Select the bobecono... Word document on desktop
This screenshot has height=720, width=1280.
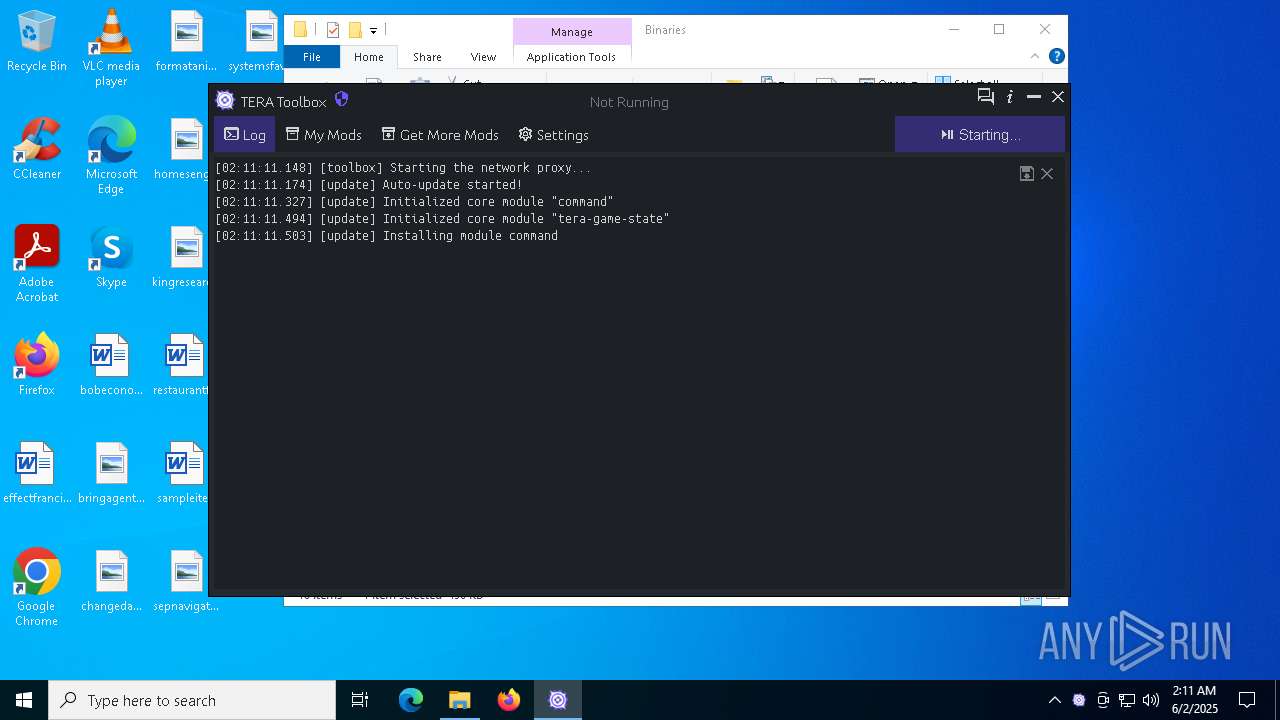click(111, 365)
